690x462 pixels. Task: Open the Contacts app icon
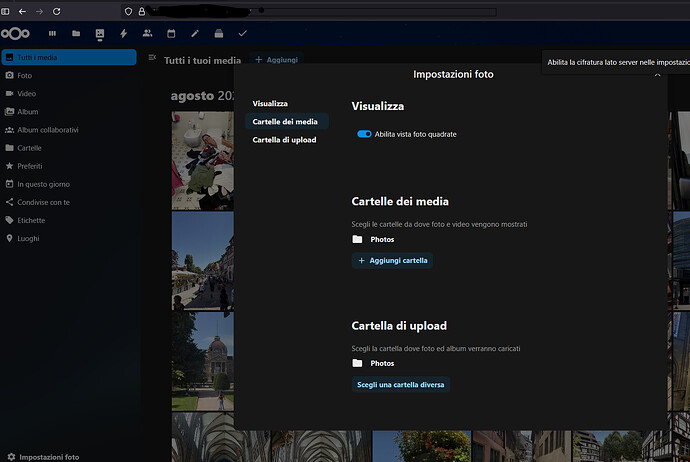tap(147, 34)
